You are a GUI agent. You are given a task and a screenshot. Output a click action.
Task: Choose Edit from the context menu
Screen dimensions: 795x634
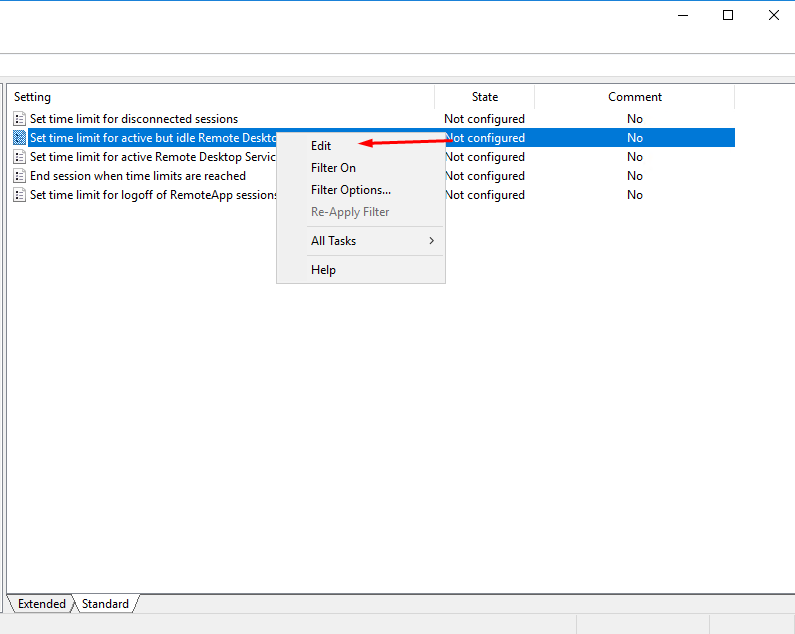pyautogui.click(x=321, y=146)
